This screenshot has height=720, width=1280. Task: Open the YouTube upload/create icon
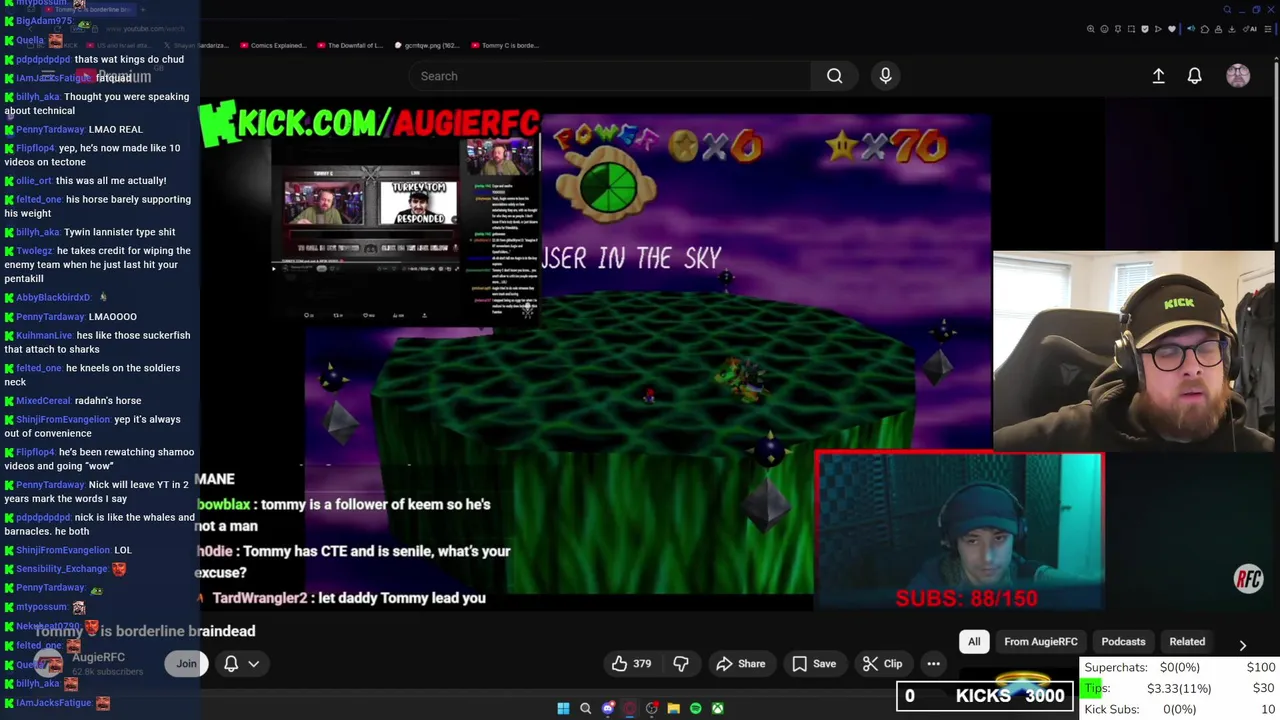1158,76
